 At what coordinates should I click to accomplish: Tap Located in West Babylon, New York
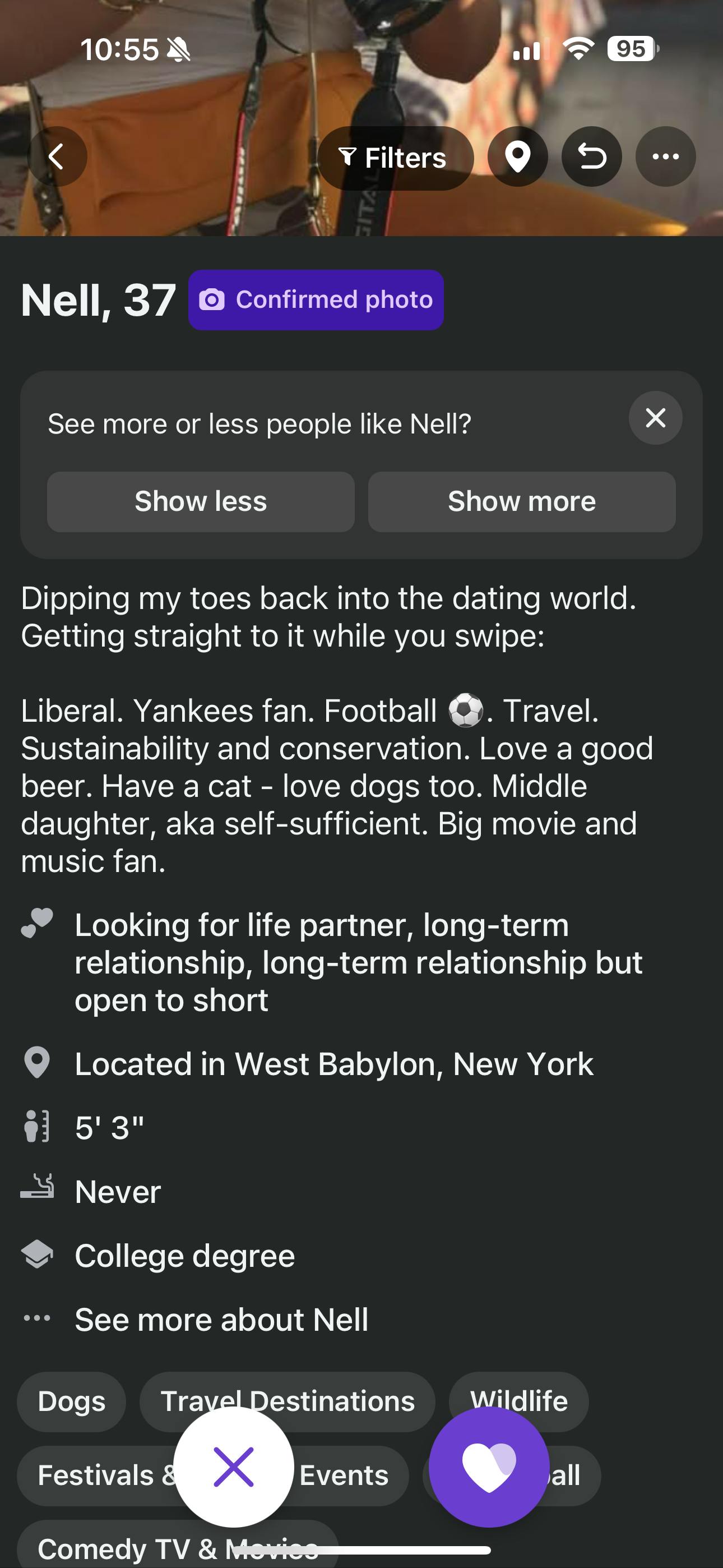pyautogui.click(x=333, y=1064)
